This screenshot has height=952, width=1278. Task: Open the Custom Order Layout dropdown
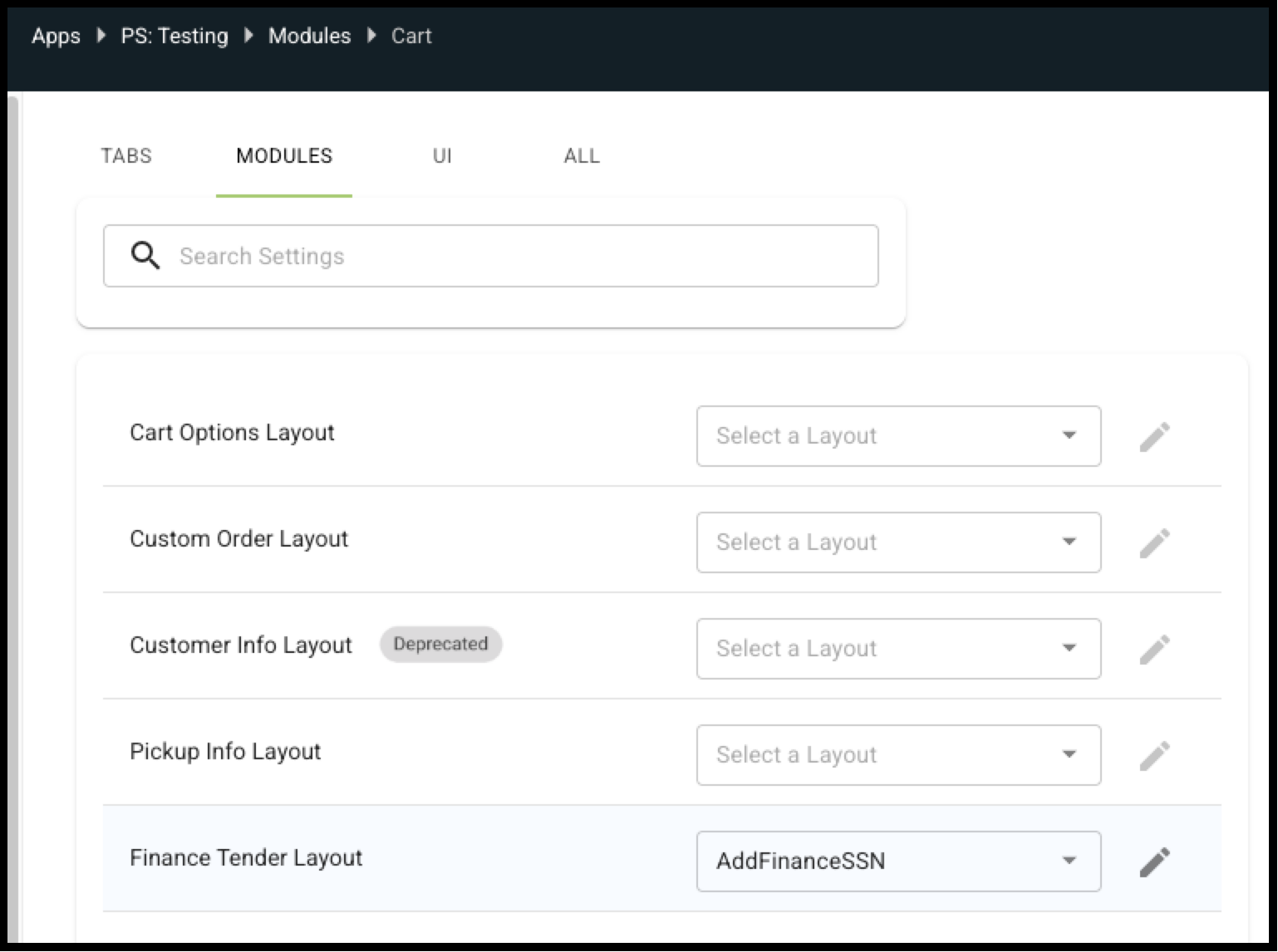click(898, 542)
